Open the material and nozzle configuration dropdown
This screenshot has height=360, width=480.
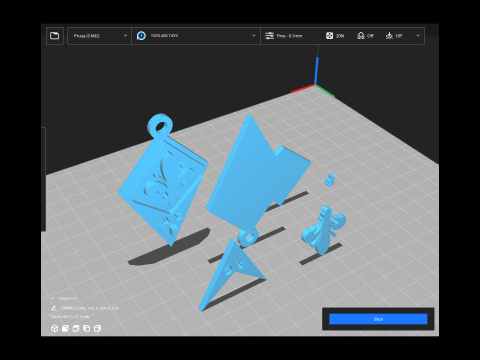pyautogui.click(x=196, y=36)
